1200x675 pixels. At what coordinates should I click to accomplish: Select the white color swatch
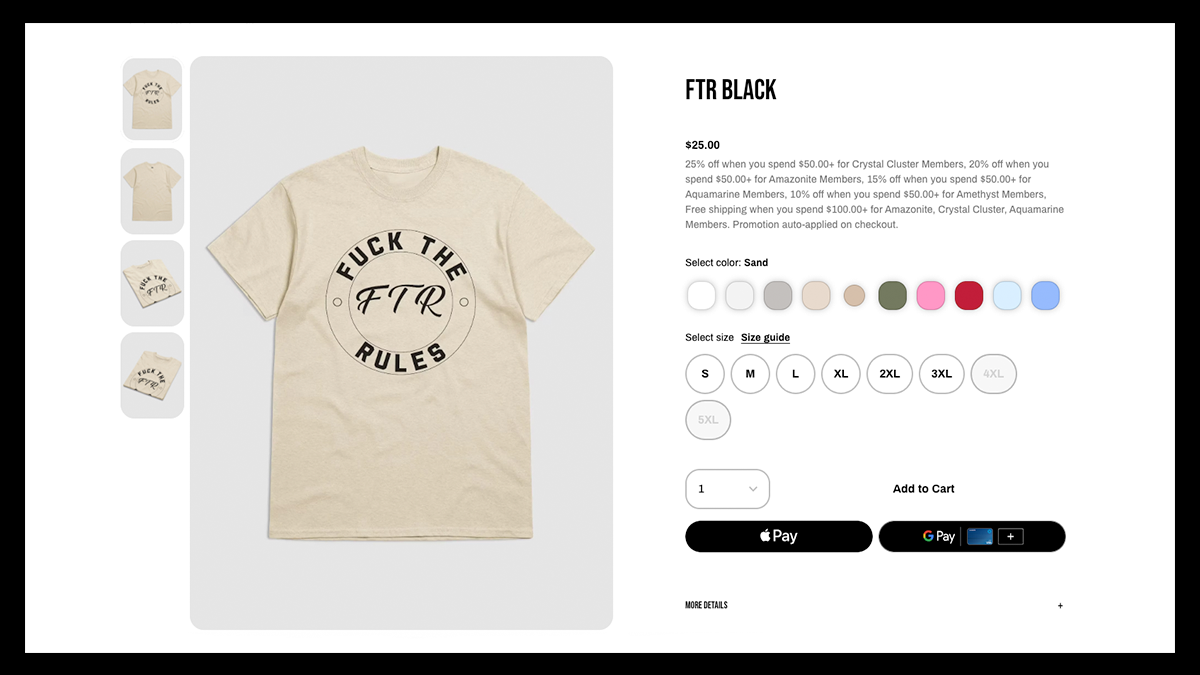click(x=702, y=296)
